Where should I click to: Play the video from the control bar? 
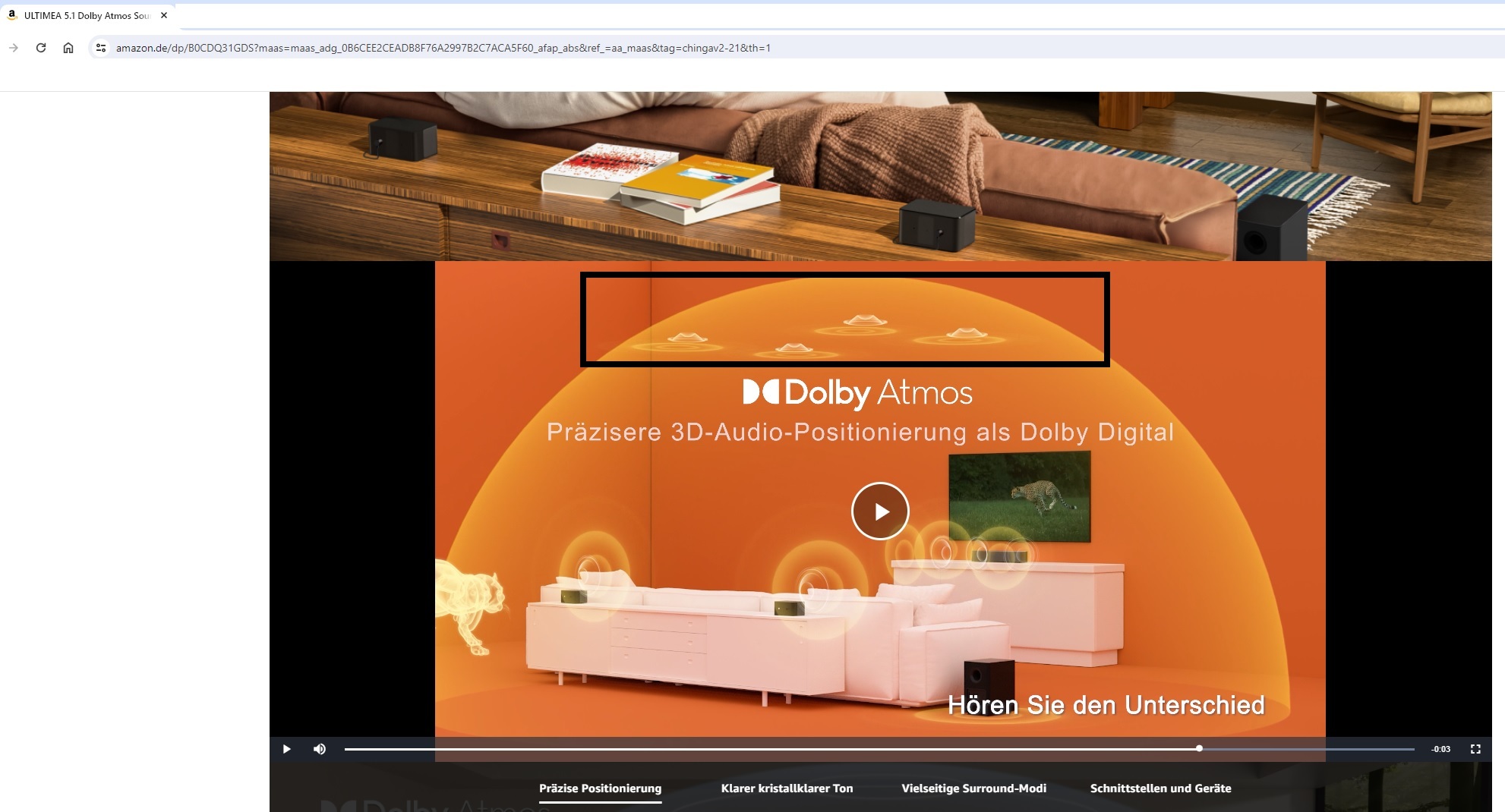(x=287, y=749)
